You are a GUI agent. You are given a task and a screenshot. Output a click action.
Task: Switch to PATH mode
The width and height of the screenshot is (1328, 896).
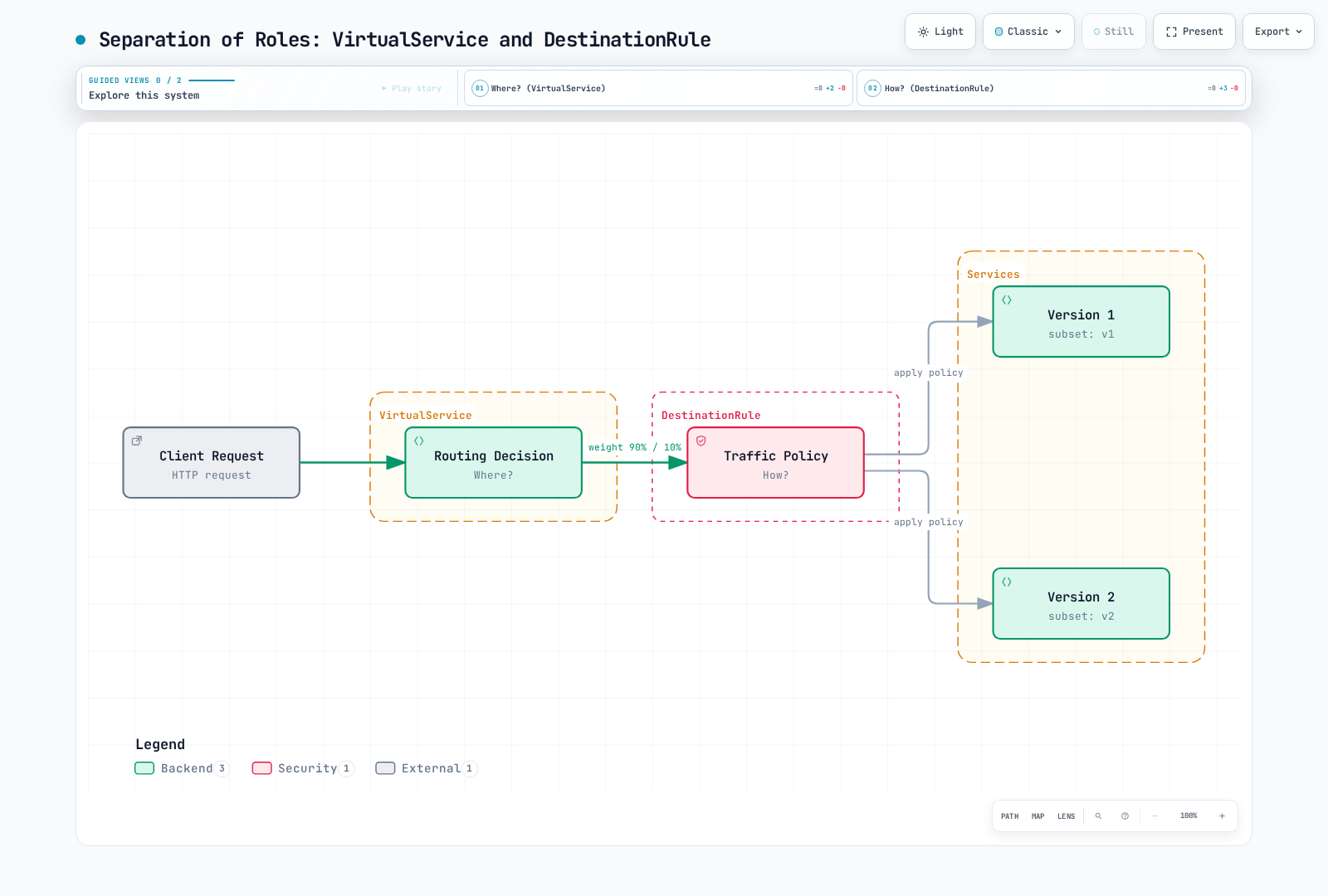click(x=1009, y=816)
